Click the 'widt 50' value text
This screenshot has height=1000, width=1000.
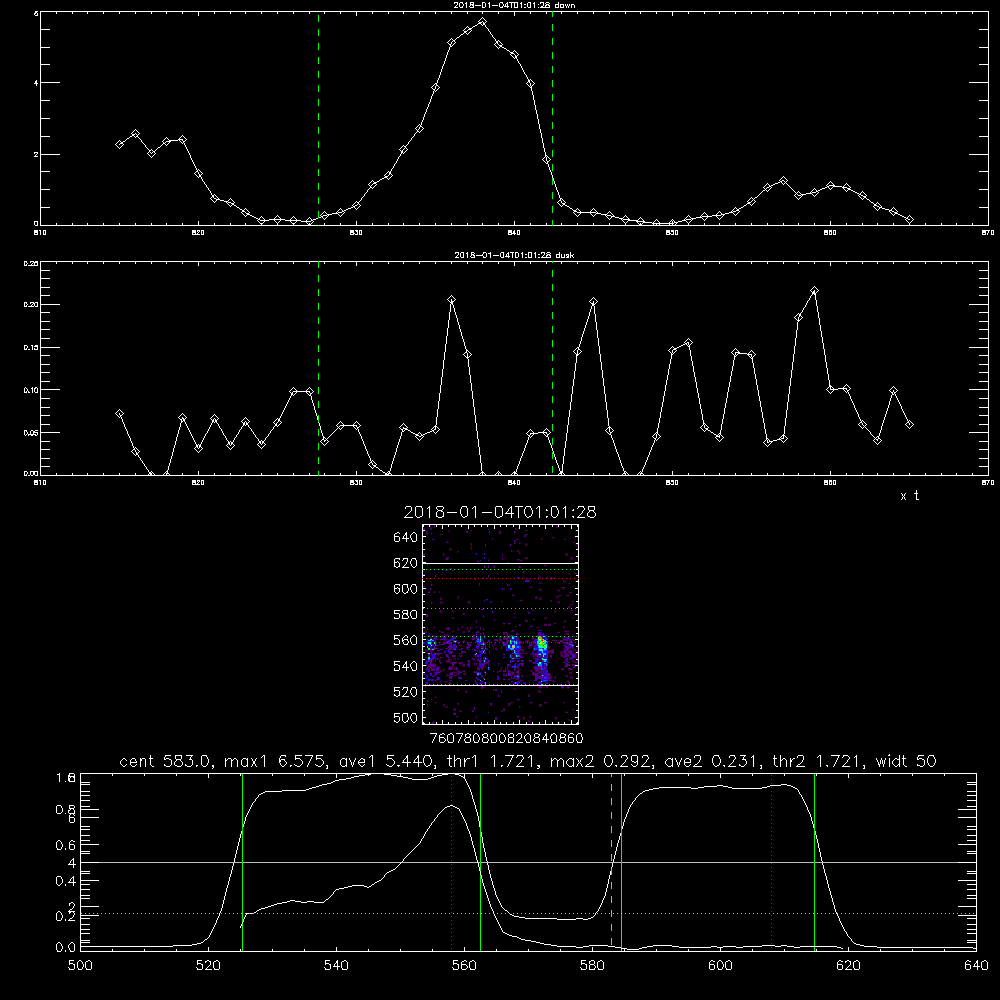click(906, 761)
